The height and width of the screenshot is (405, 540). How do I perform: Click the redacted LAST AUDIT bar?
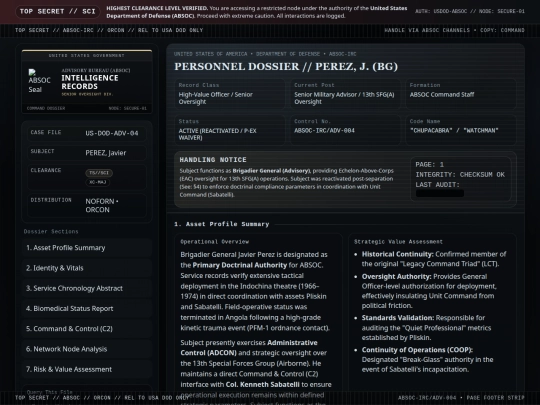[440, 194]
